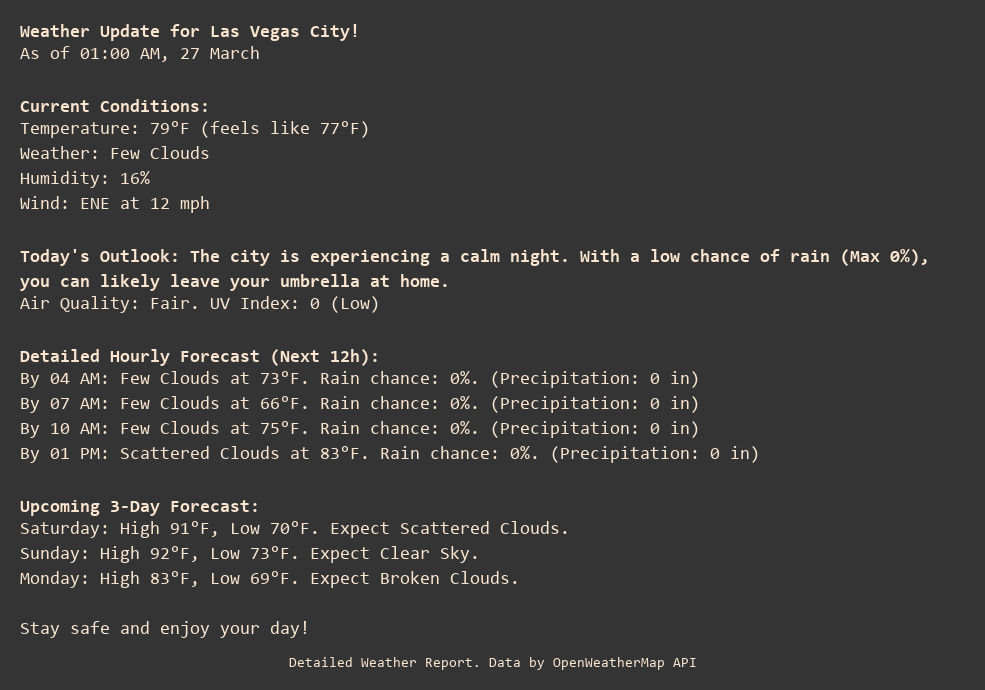Click the Temperature 79°F reading line
The width and height of the screenshot is (985, 690).
tap(194, 128)
